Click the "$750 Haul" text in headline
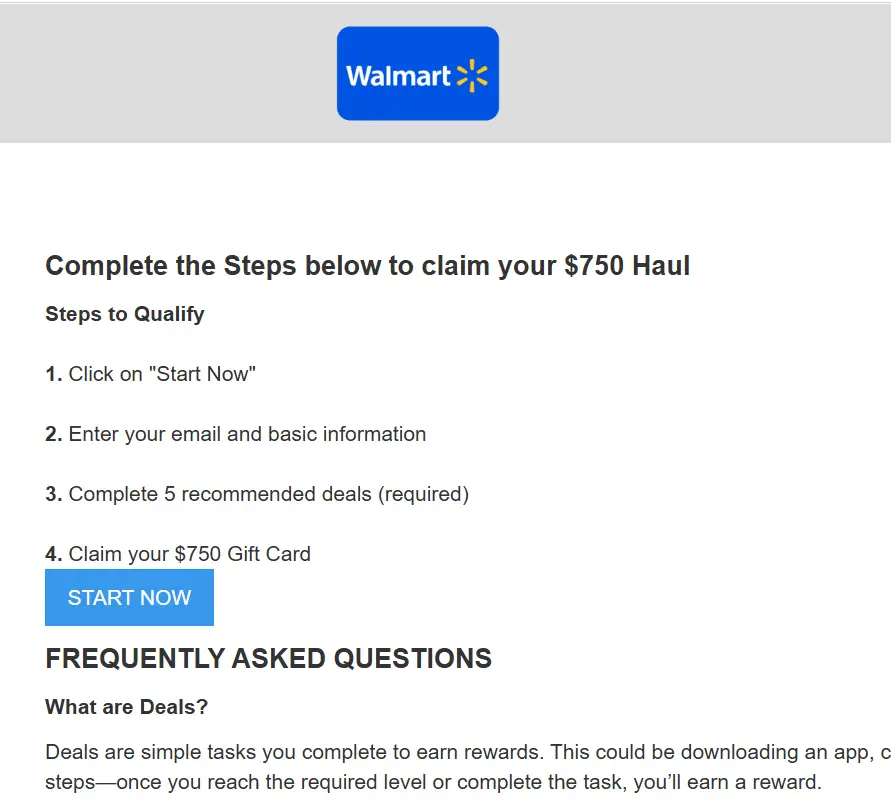Screen dimensions: 891x807 tap(627, 266)
